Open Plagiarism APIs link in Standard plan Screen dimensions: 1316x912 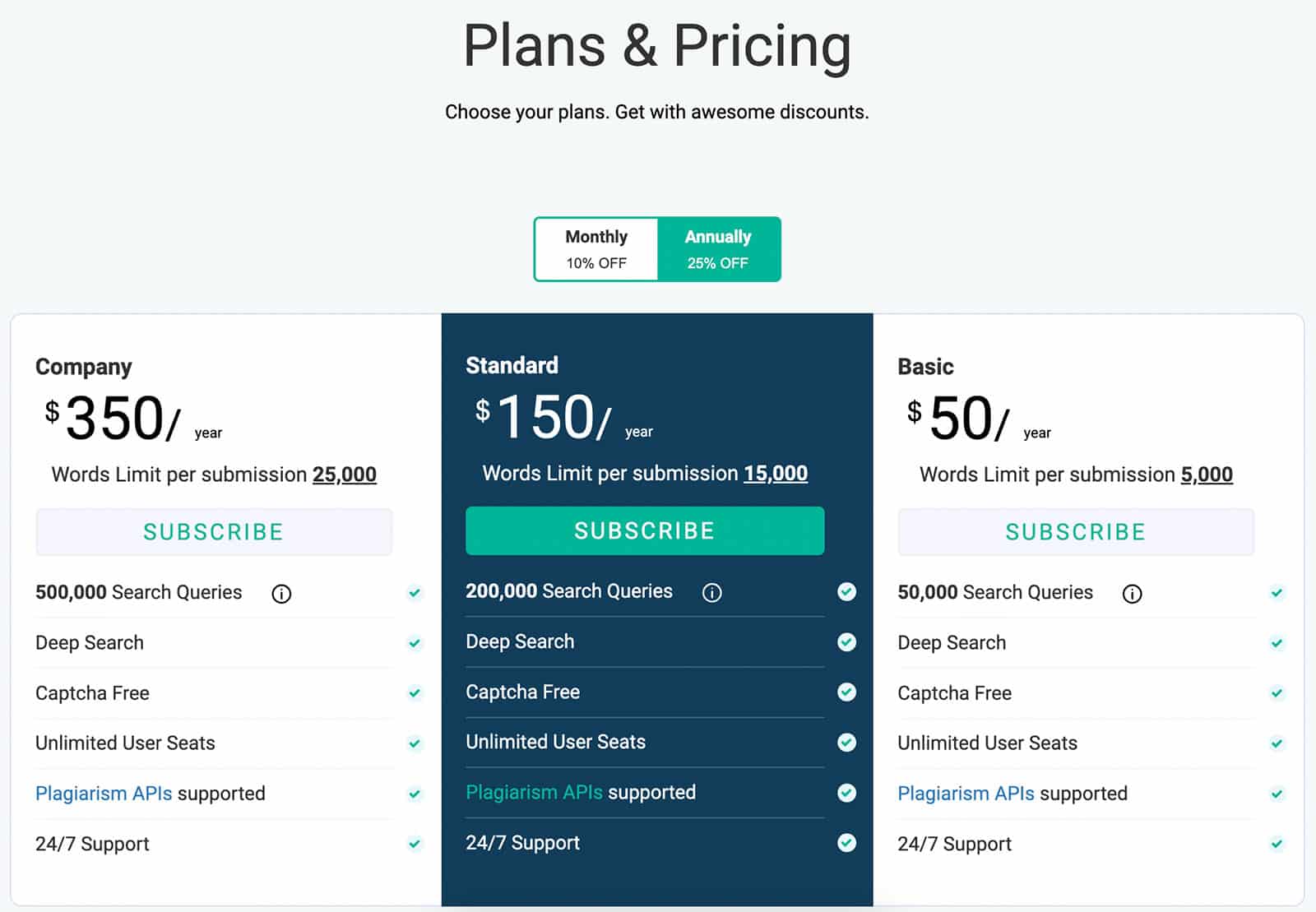[x=535, y=793]
